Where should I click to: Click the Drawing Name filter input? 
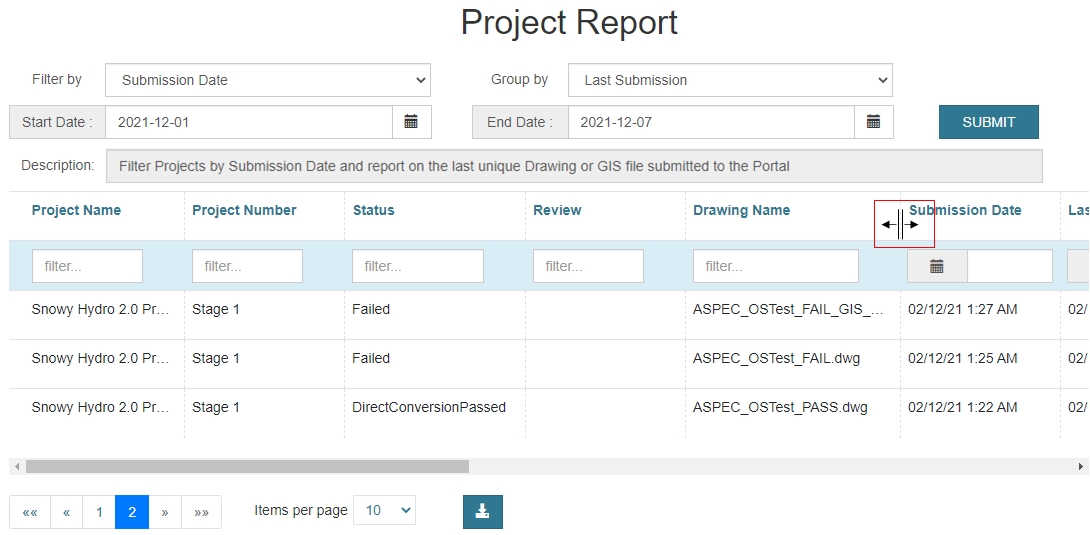coord(775,266)
